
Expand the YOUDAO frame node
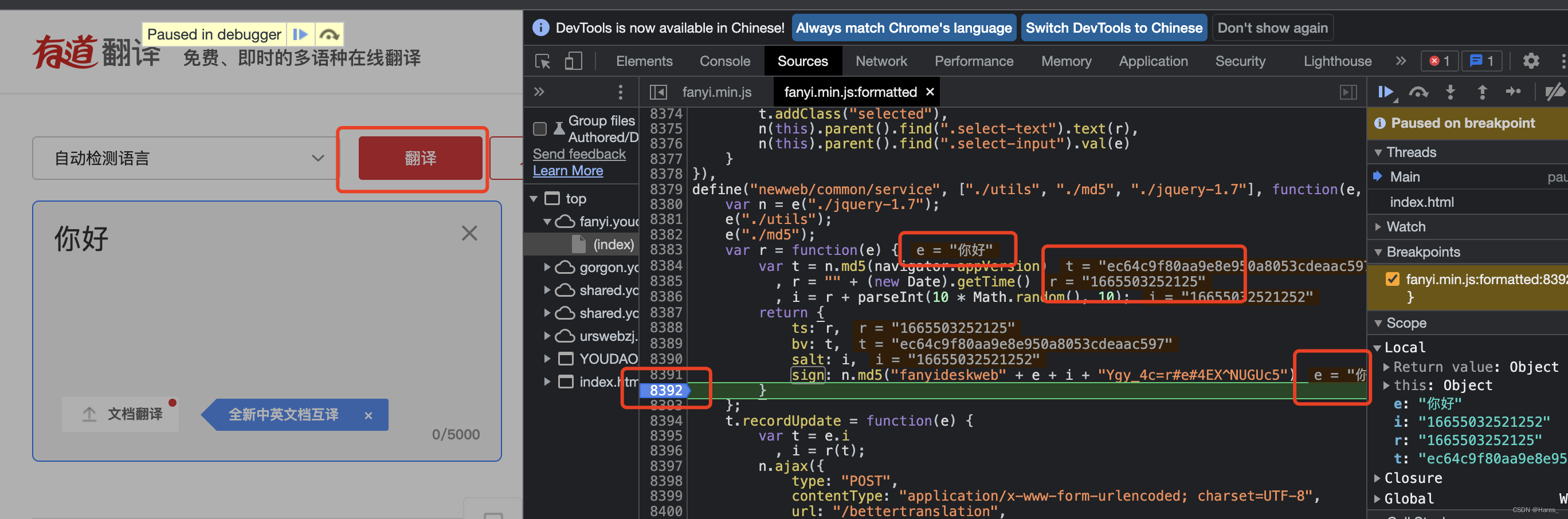[x=547, y=359]
